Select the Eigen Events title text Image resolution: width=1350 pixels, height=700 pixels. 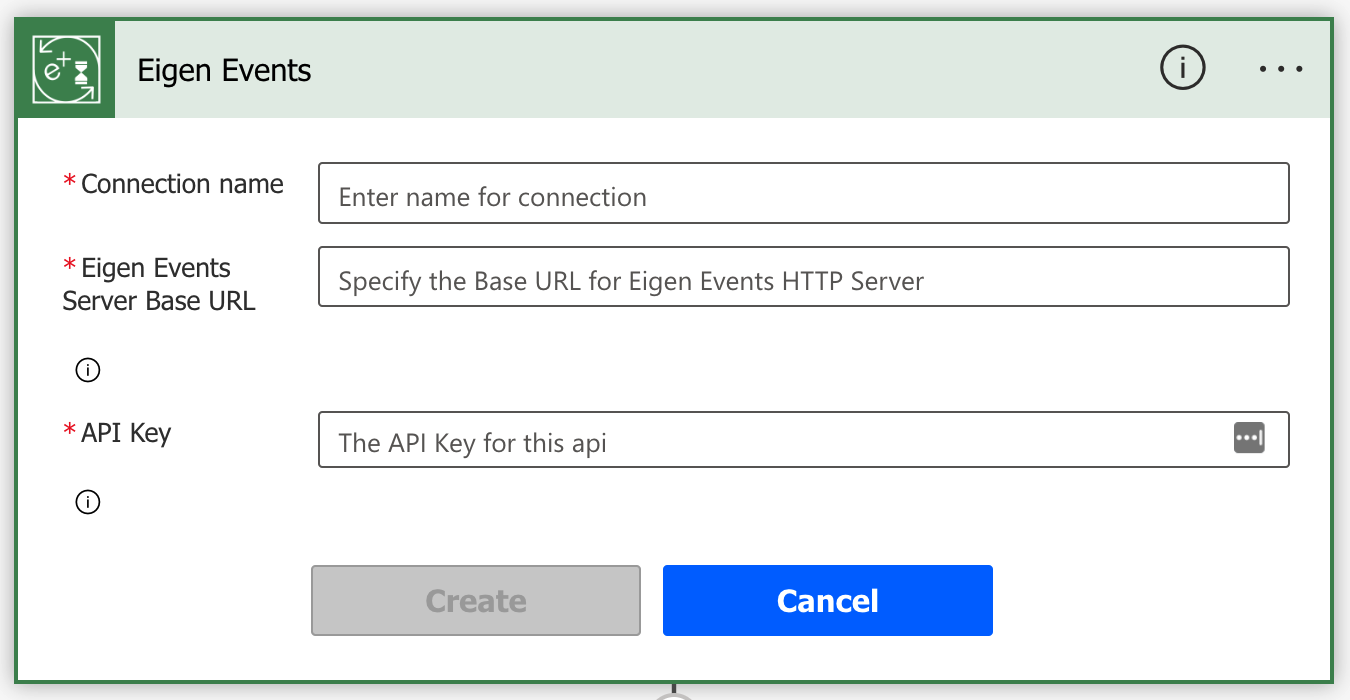click(x=224, y=70)
